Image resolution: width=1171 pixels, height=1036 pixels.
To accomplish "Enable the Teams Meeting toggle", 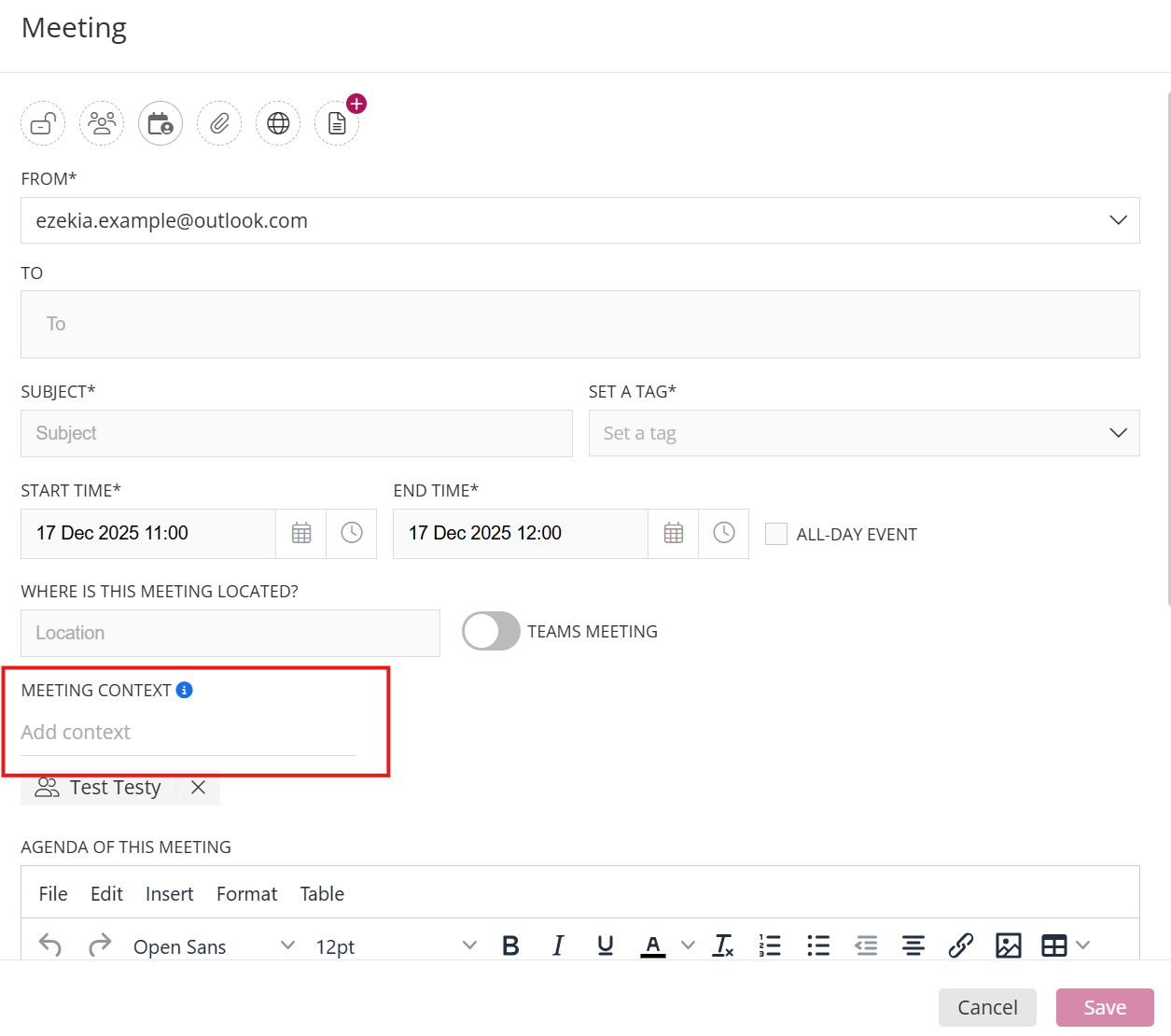I will (x=491, y=631).
